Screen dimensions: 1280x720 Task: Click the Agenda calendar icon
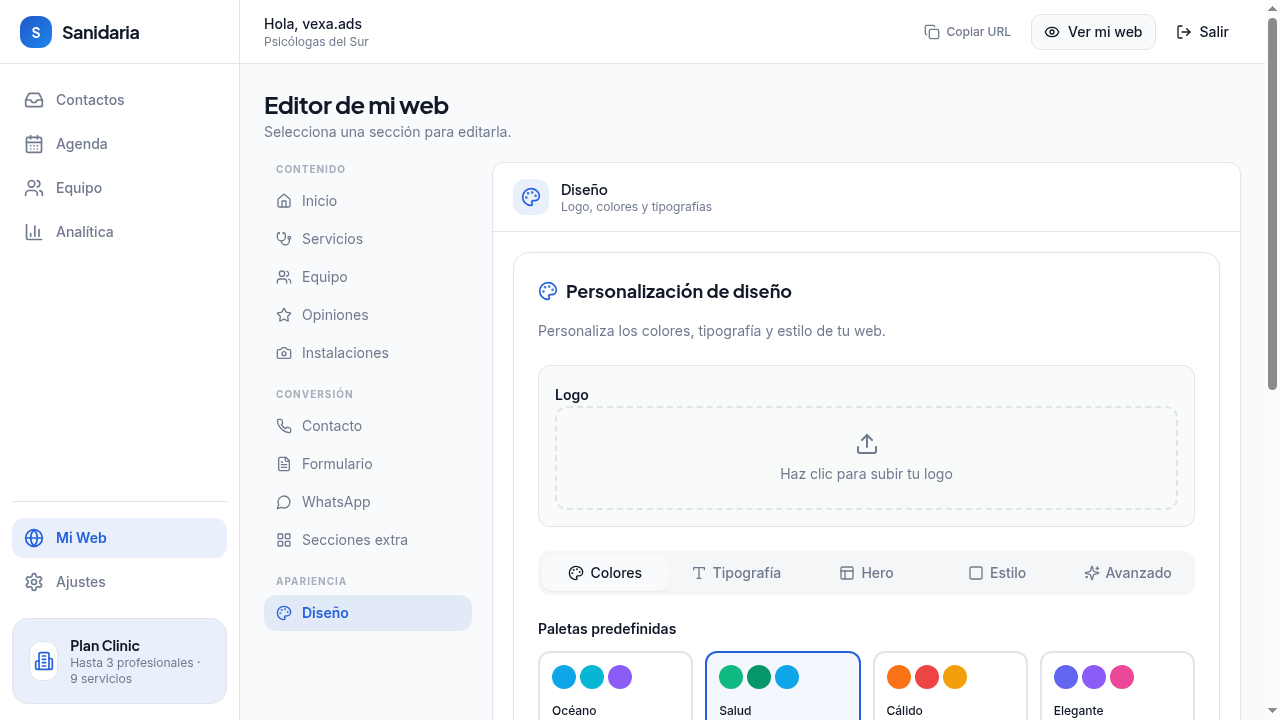tap(34, 144)
